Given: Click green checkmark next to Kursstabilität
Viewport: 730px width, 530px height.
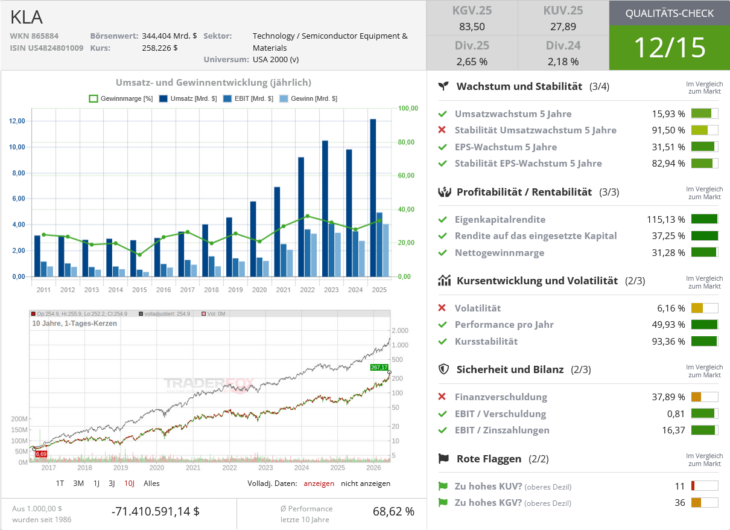Looking at the screenshot, I should [442, 341].
